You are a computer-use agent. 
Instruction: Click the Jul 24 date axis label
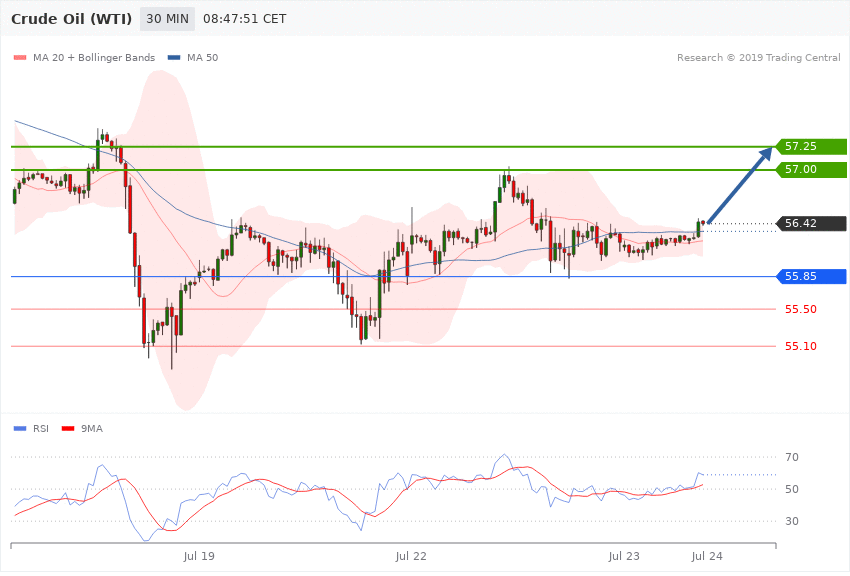click(x=707, y=556)
